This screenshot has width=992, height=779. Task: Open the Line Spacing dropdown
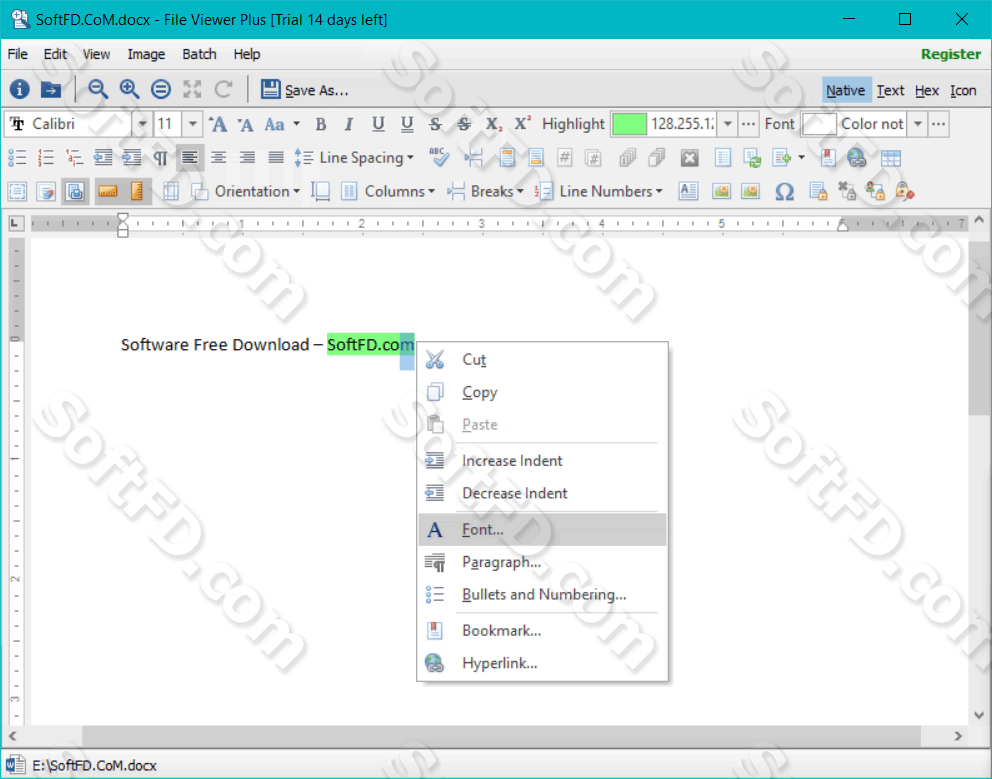354,158
